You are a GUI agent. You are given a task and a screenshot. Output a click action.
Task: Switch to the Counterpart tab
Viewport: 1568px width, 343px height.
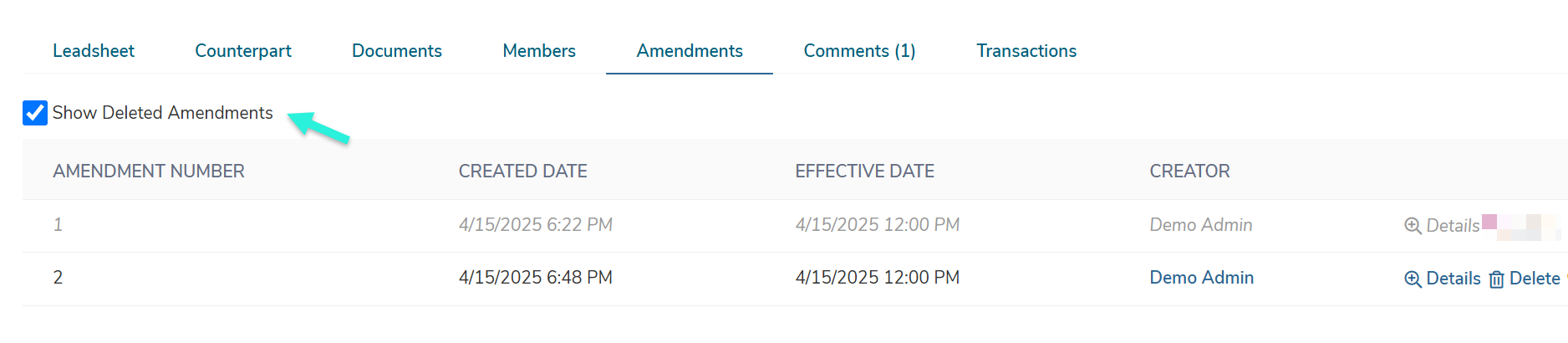pos(243,51)
